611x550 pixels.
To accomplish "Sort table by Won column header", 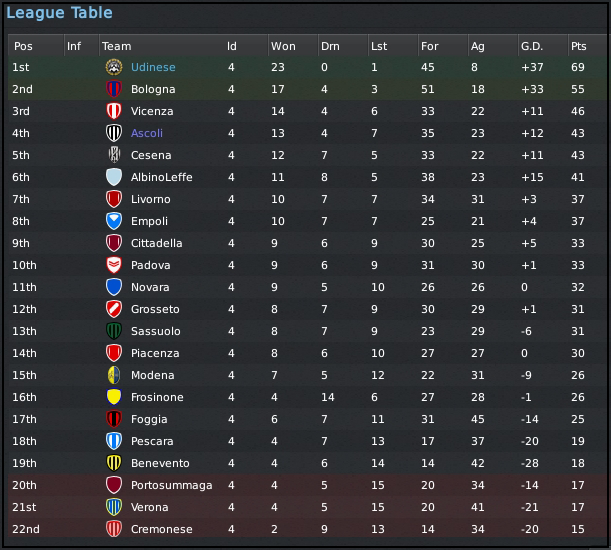I will pos(283,46).
